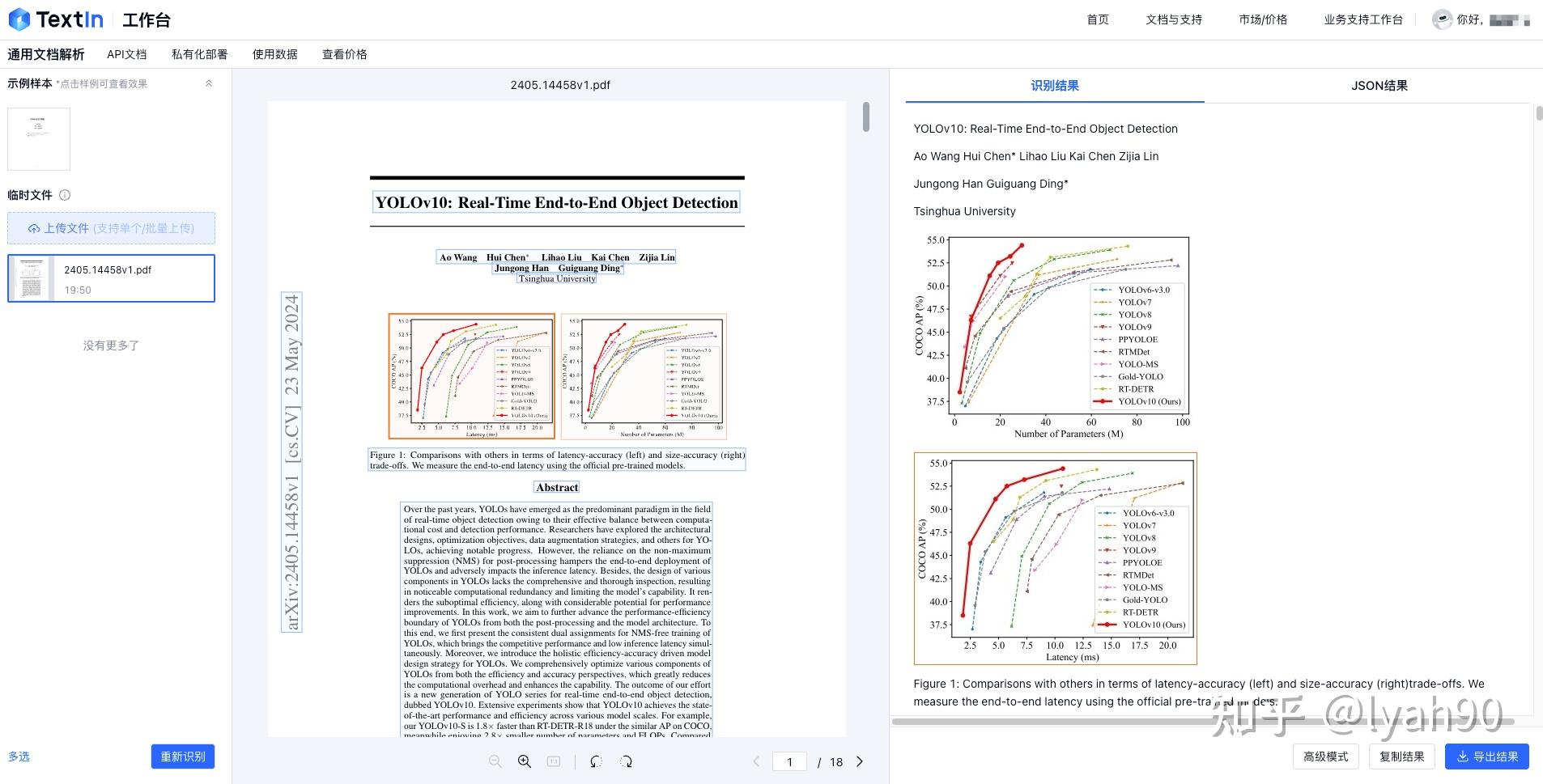Click the info icon beside 临时文件
1543x784 pixels.
click(x=65, y=195)
